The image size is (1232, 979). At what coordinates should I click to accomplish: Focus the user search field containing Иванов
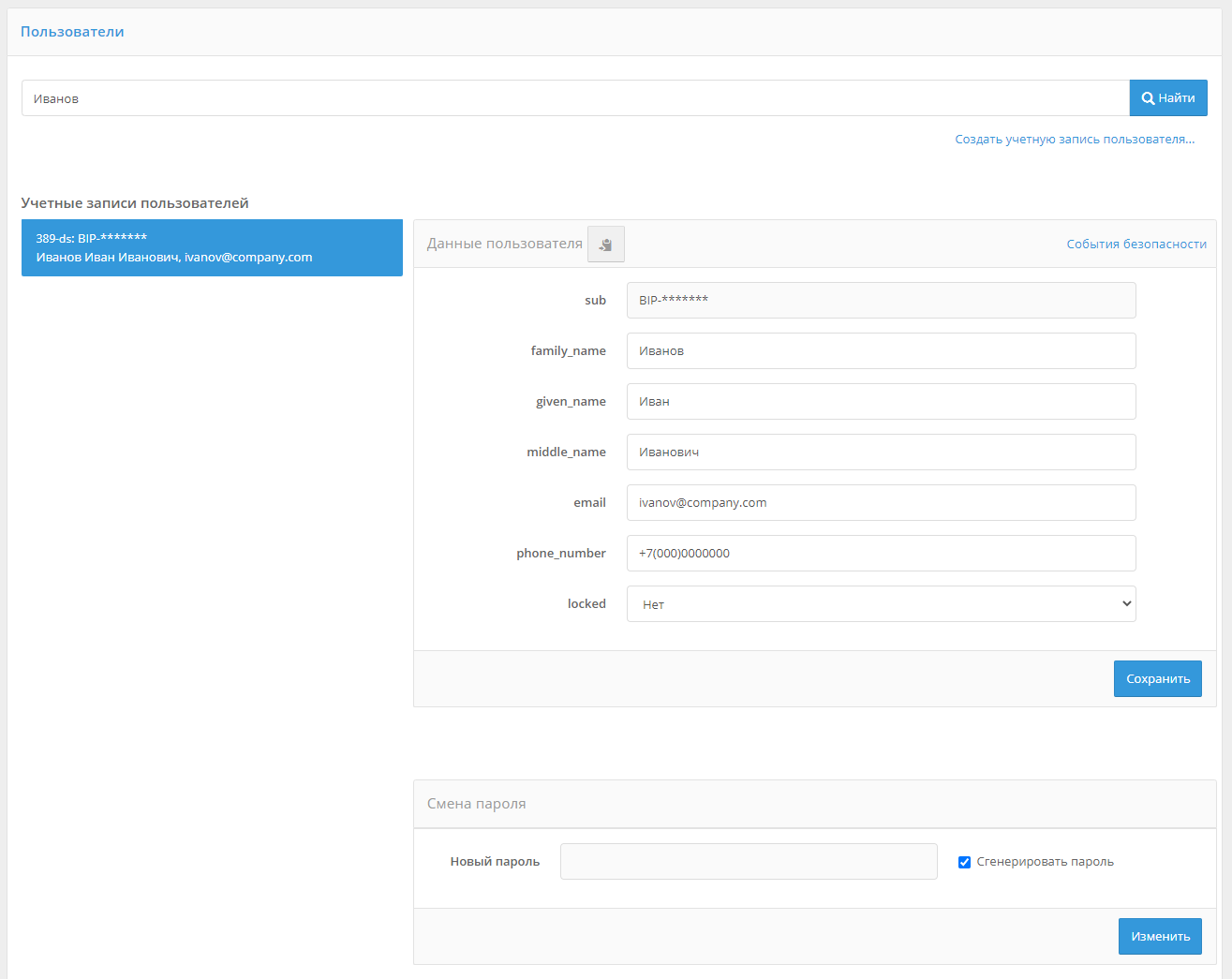[x=574, y=98]
